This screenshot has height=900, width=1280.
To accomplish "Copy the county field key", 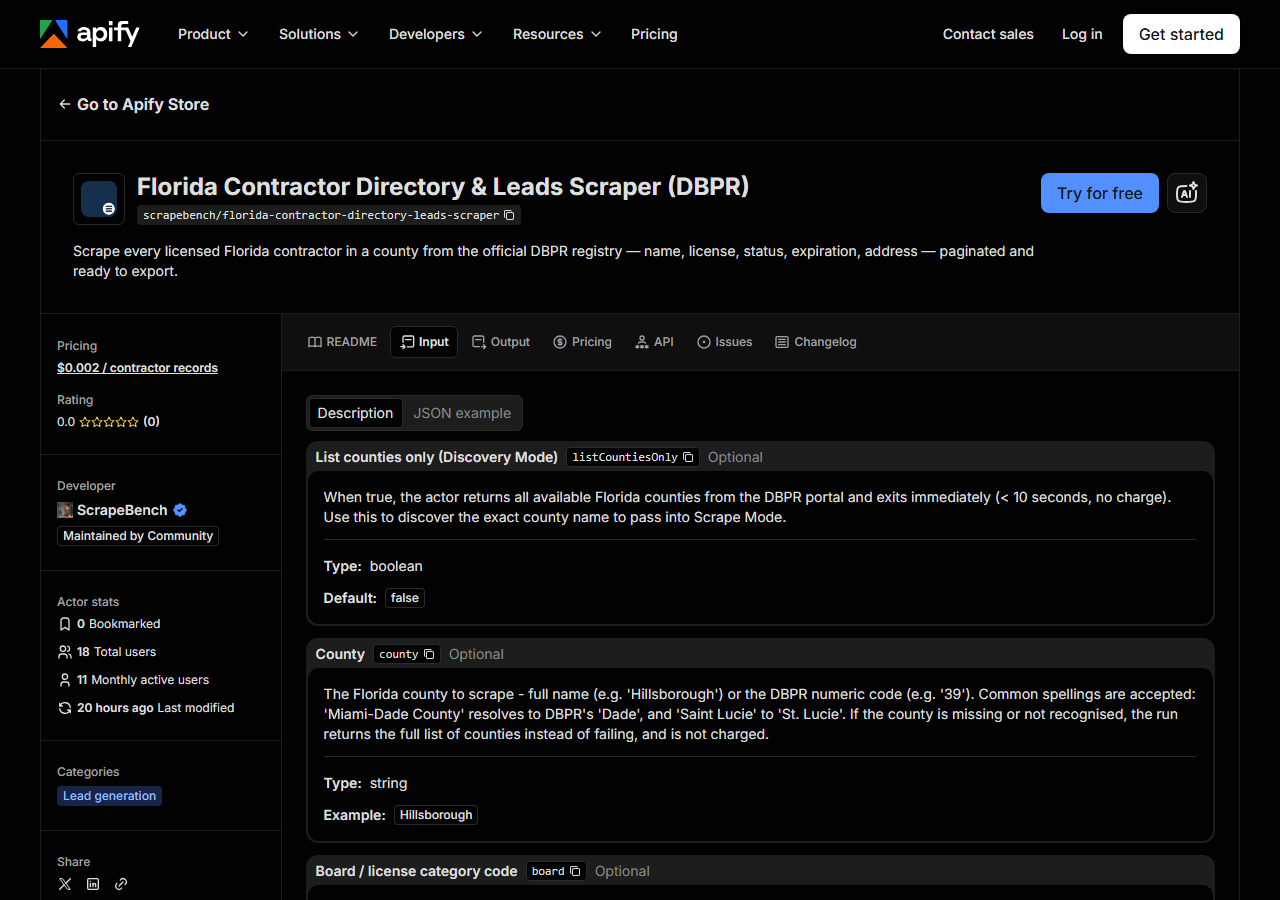I will point(429,654).
